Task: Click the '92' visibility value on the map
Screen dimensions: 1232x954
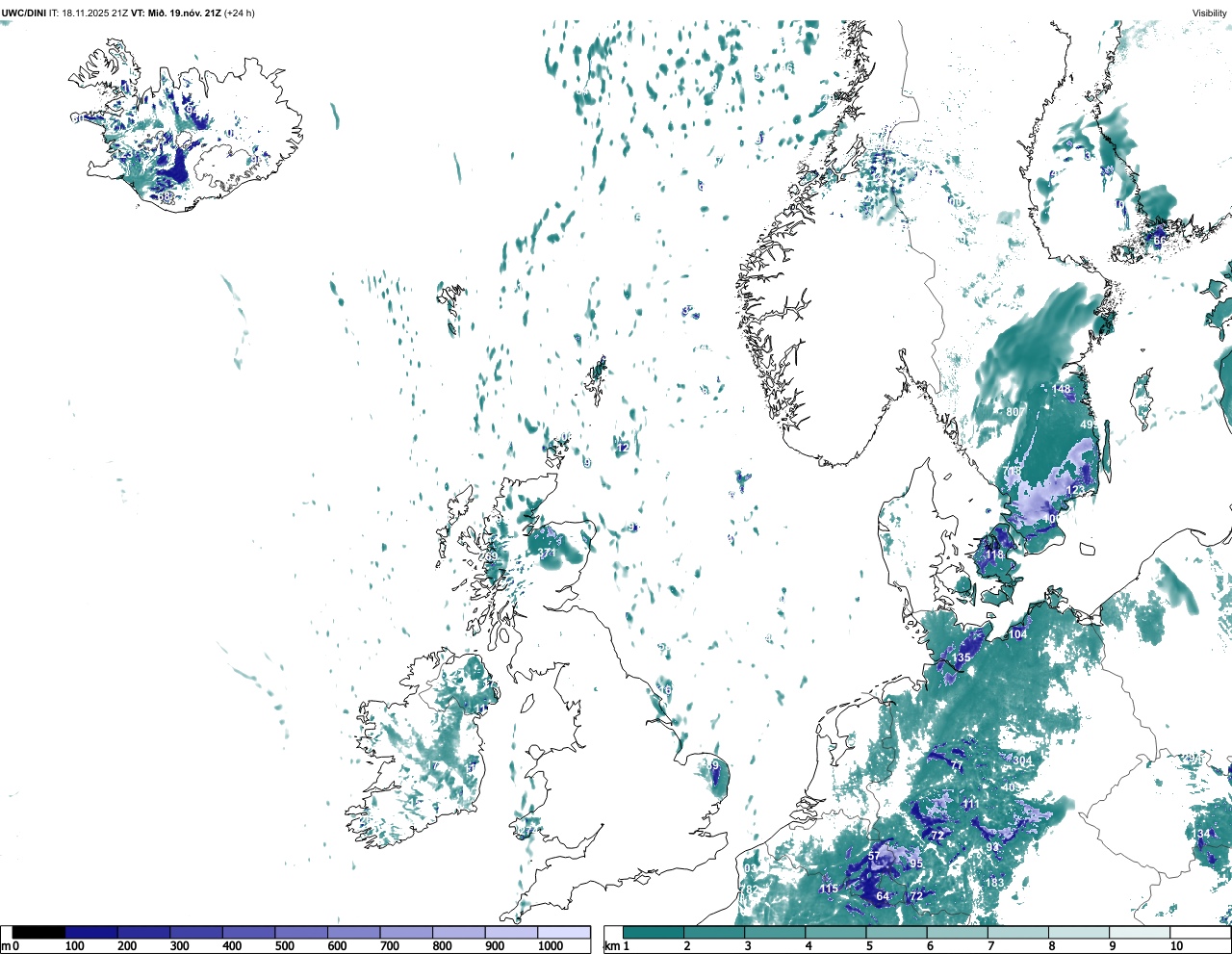Action: pos(992,848)
